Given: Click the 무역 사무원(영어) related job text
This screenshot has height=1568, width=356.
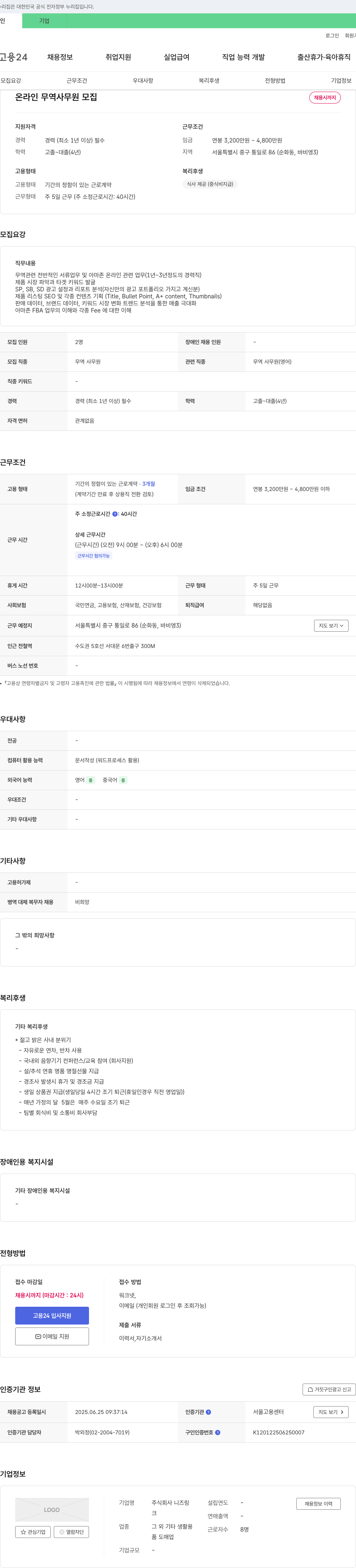Looking at the screenshot, I should coord(272,361).
